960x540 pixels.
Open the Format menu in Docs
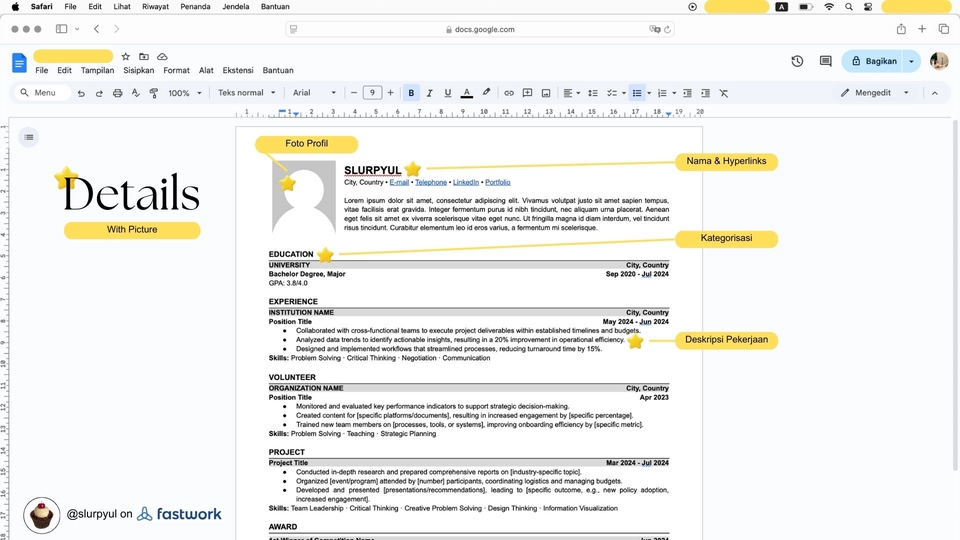(x=176, y=70)
